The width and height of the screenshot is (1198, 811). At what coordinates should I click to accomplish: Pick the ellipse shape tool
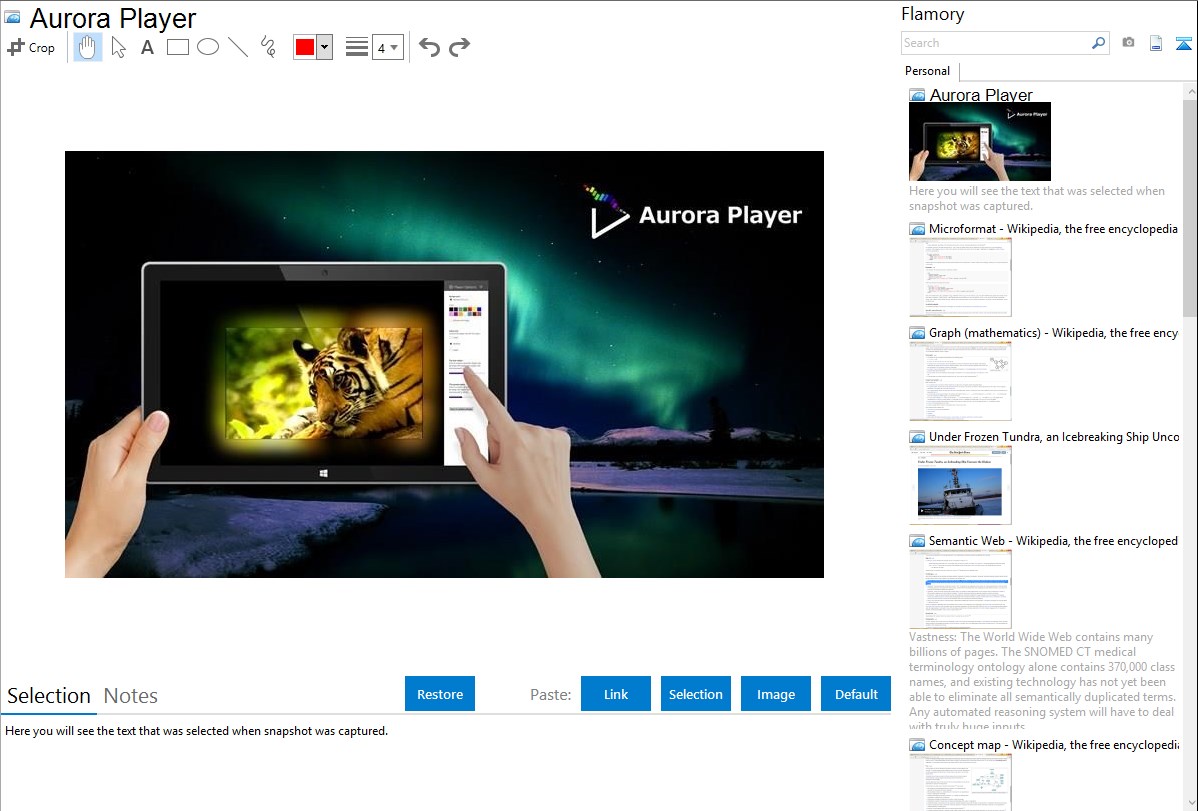208,47
